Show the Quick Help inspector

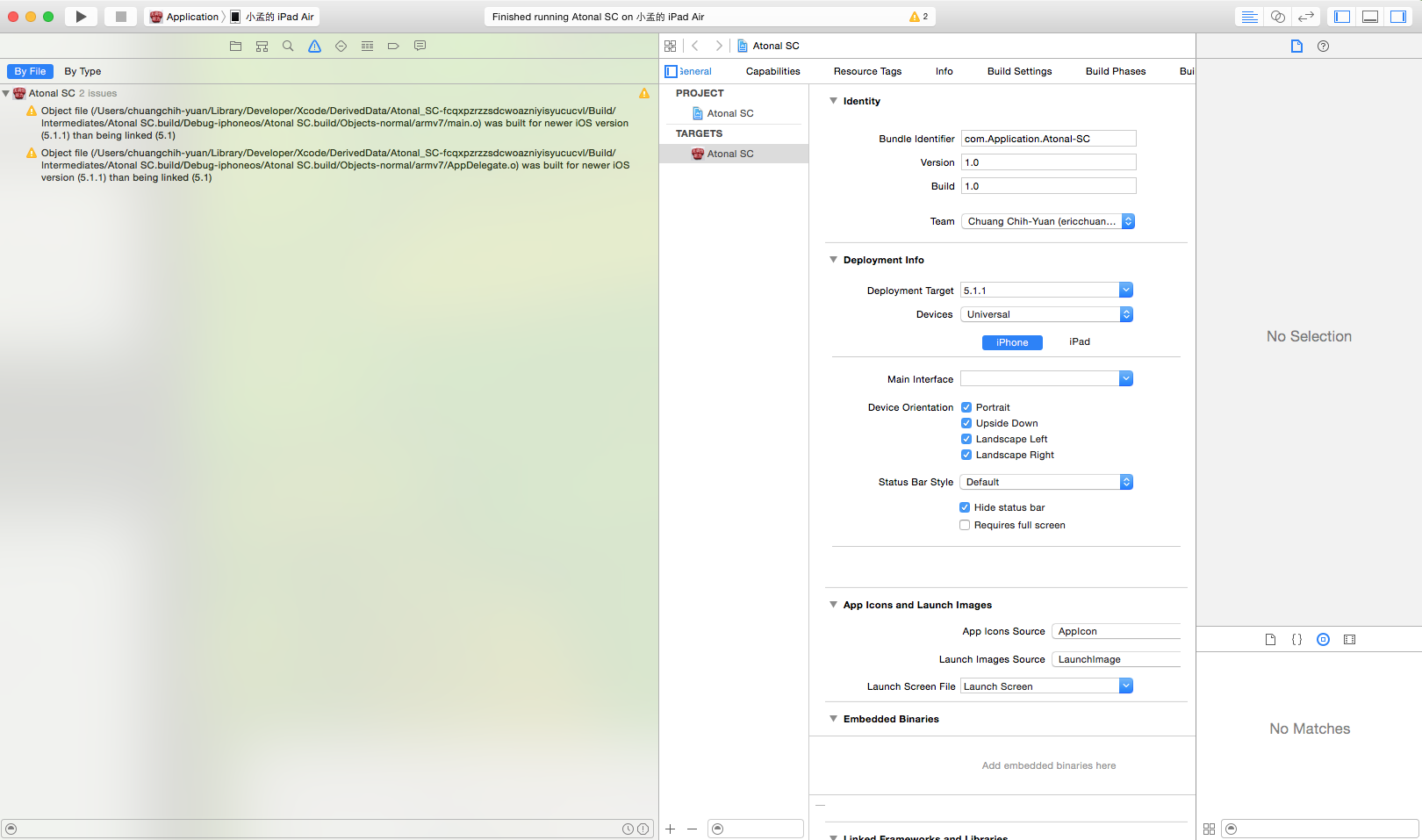1323,46
